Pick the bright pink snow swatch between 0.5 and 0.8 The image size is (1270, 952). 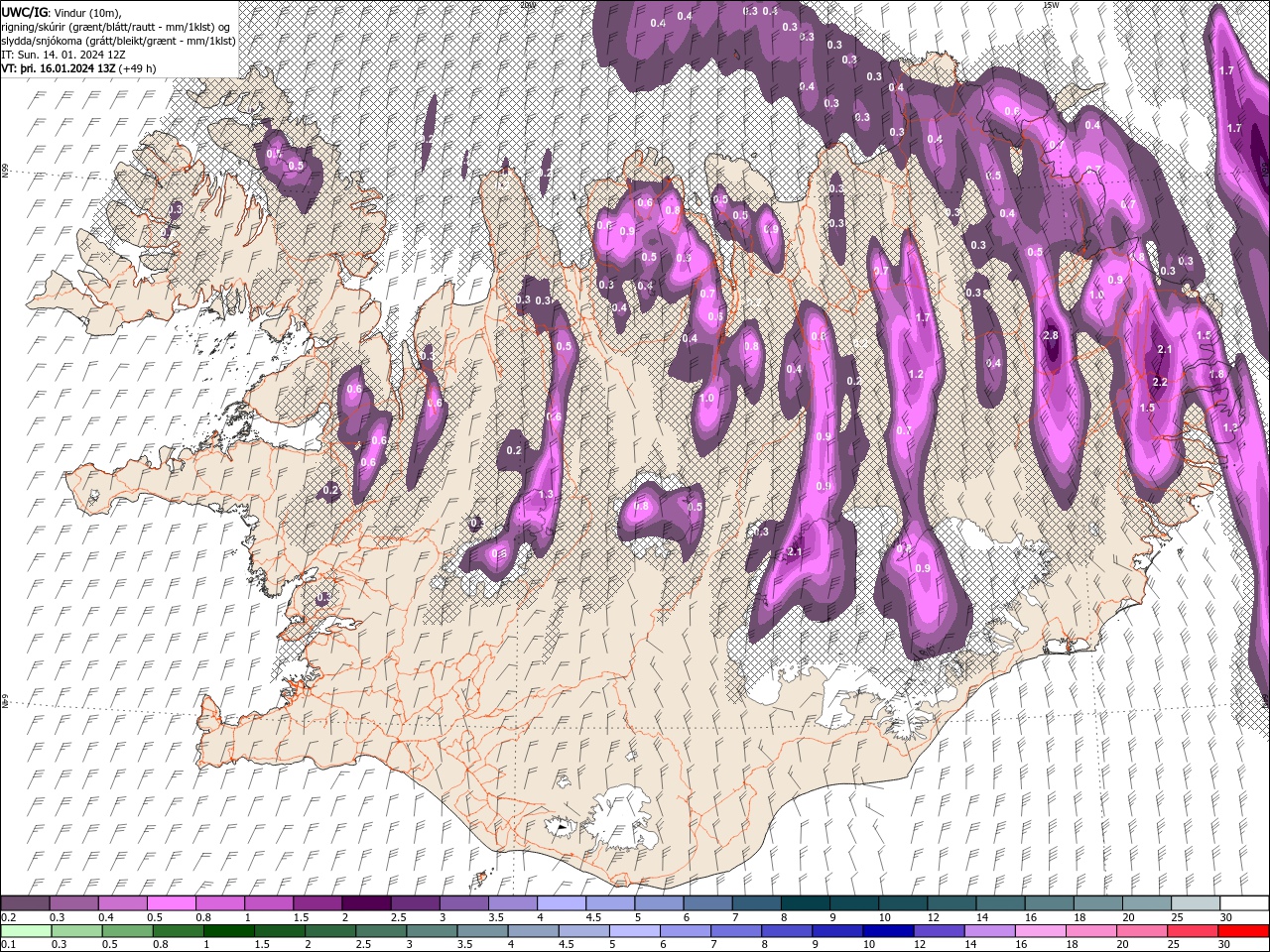[171, 903]
